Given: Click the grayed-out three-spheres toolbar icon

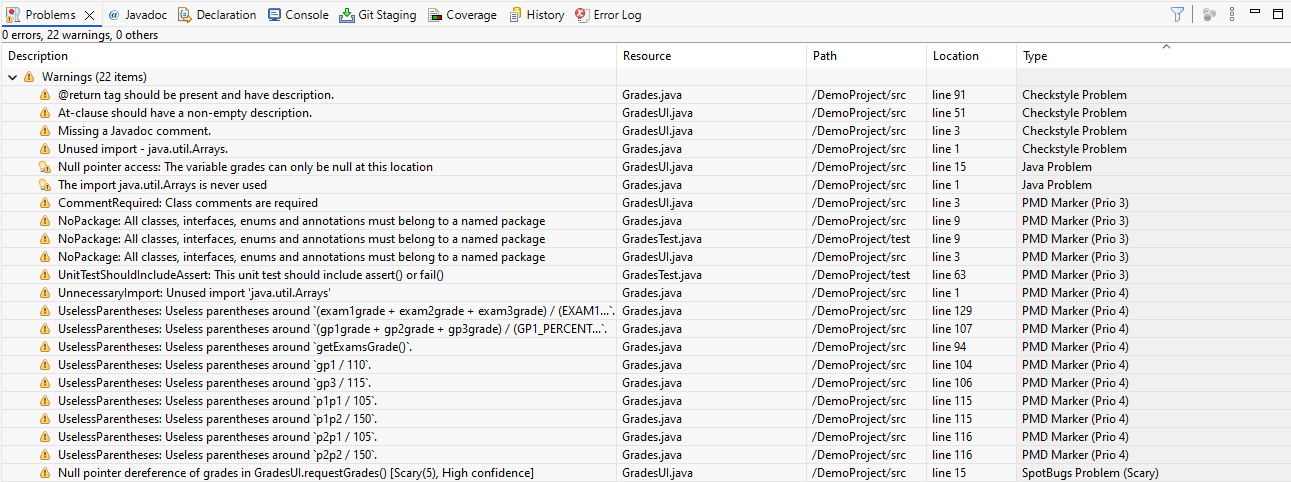Looking at the screenshot, I should (1209, 14).
